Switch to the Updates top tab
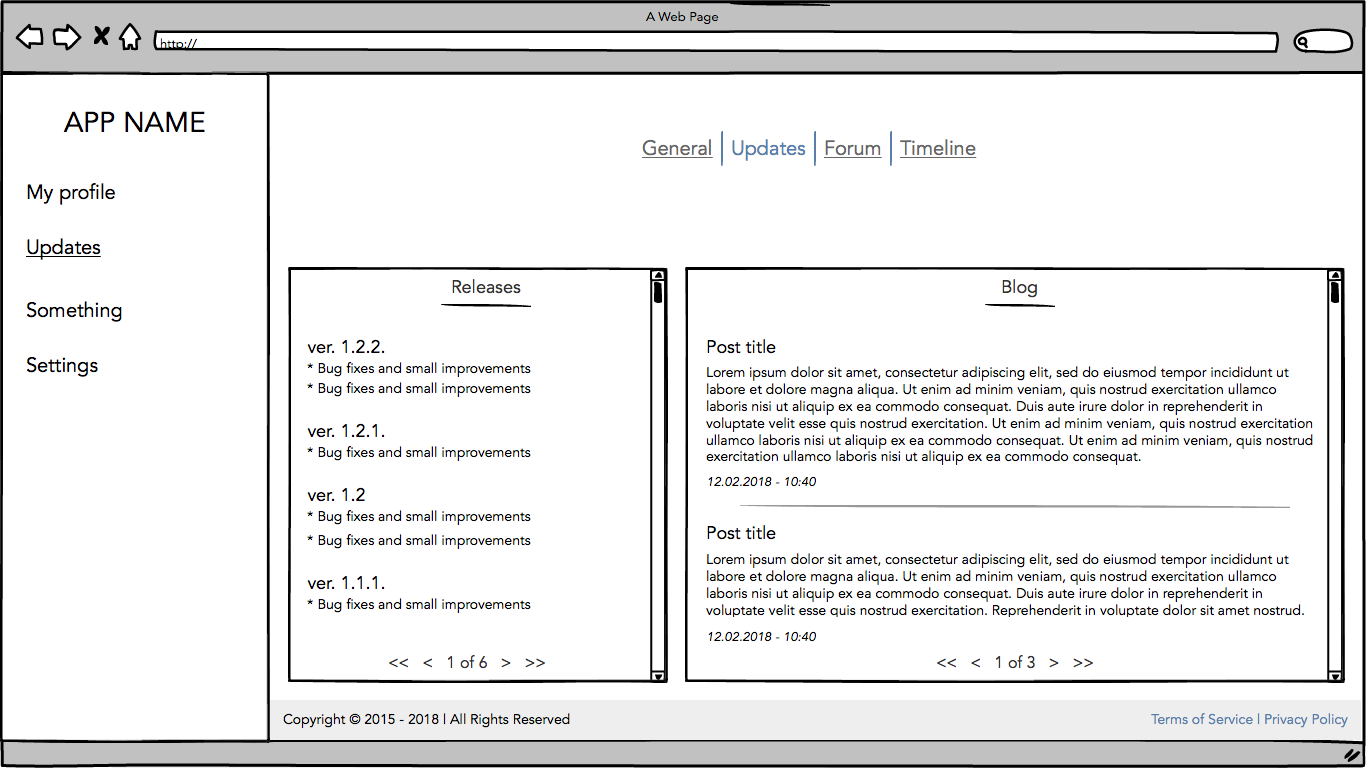Image resolution: width=1366 pixels, height=768 pixels. [x=768, y=148]
